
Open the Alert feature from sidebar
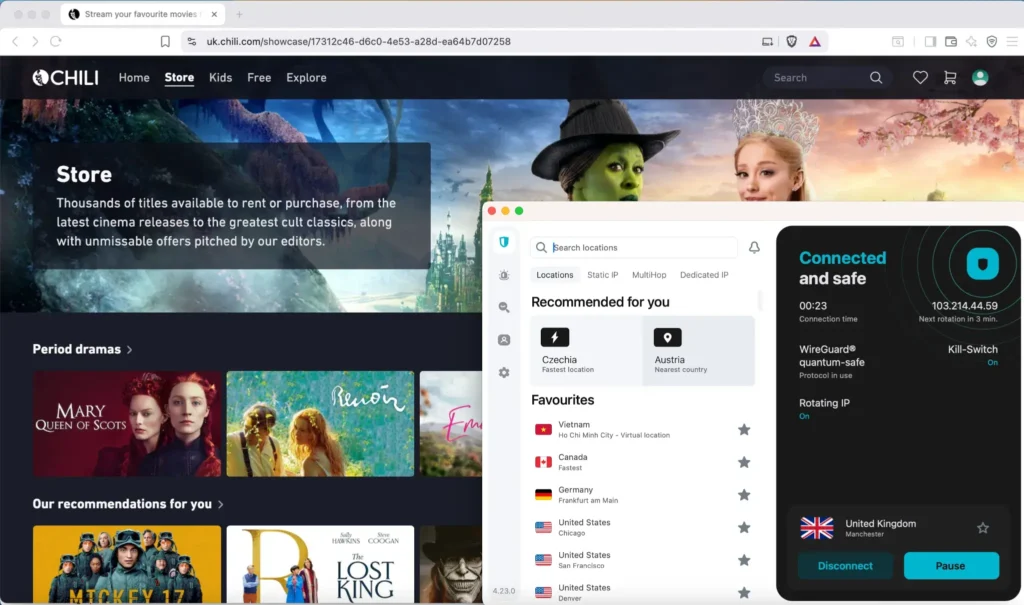[504, 277]
